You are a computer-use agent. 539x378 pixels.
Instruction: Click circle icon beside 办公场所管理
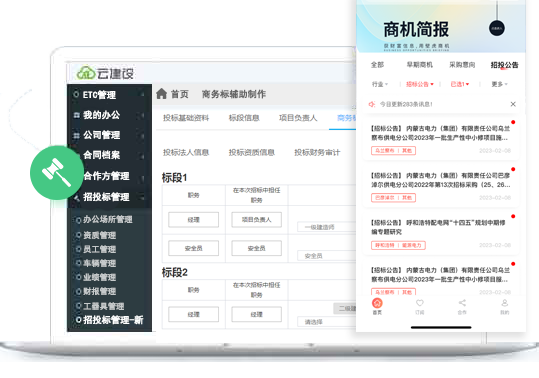pos(78,220)
